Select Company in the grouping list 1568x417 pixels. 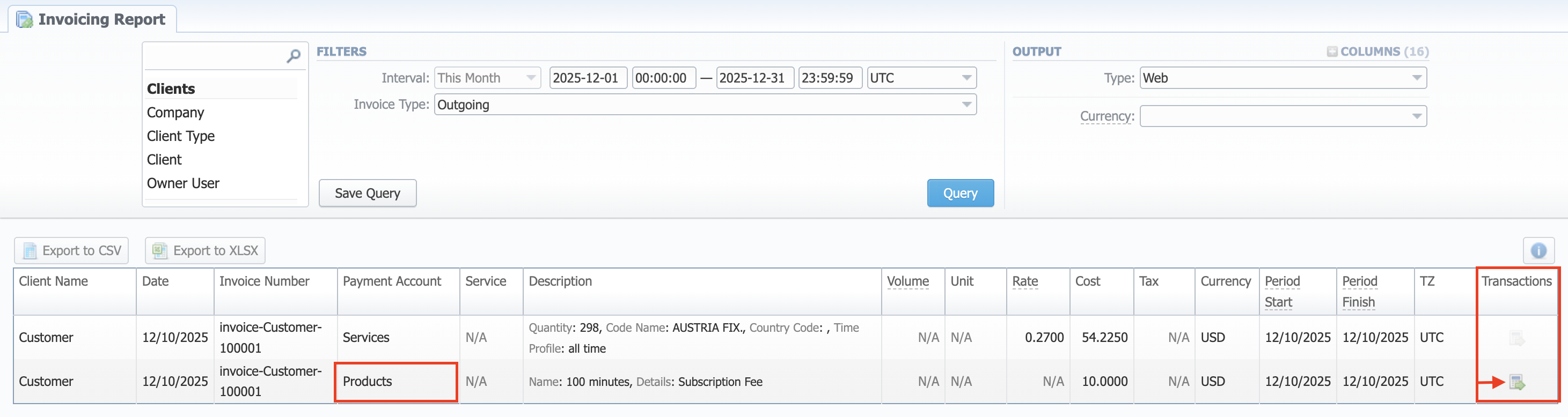click(175, 113)
